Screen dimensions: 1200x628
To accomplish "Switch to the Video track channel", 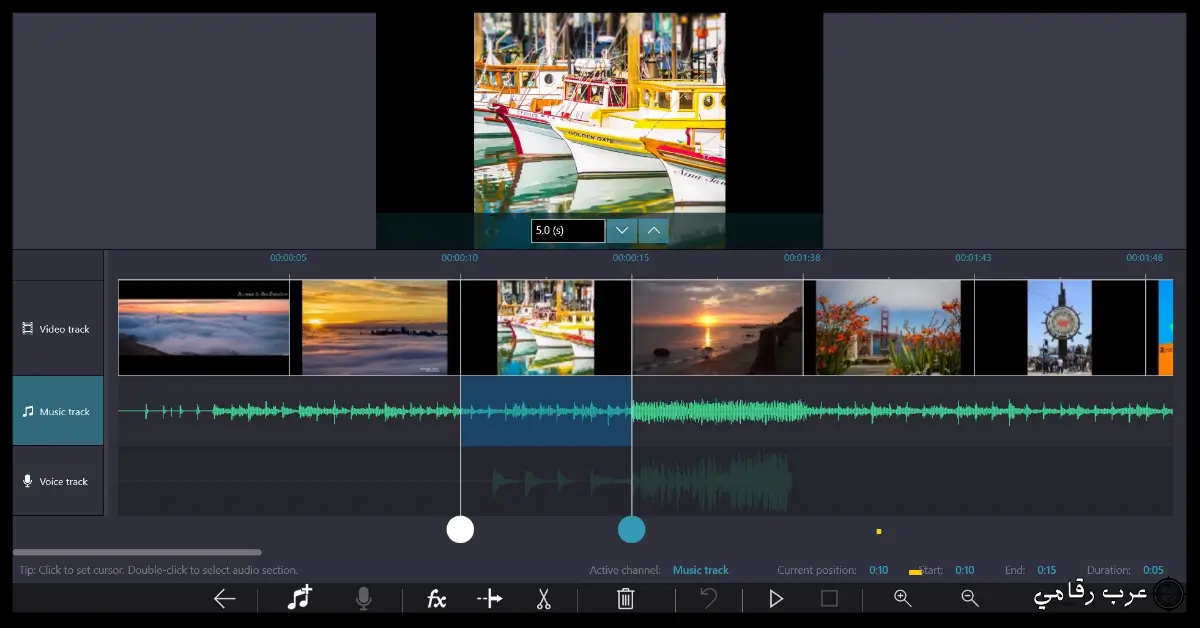I will 57,328.
